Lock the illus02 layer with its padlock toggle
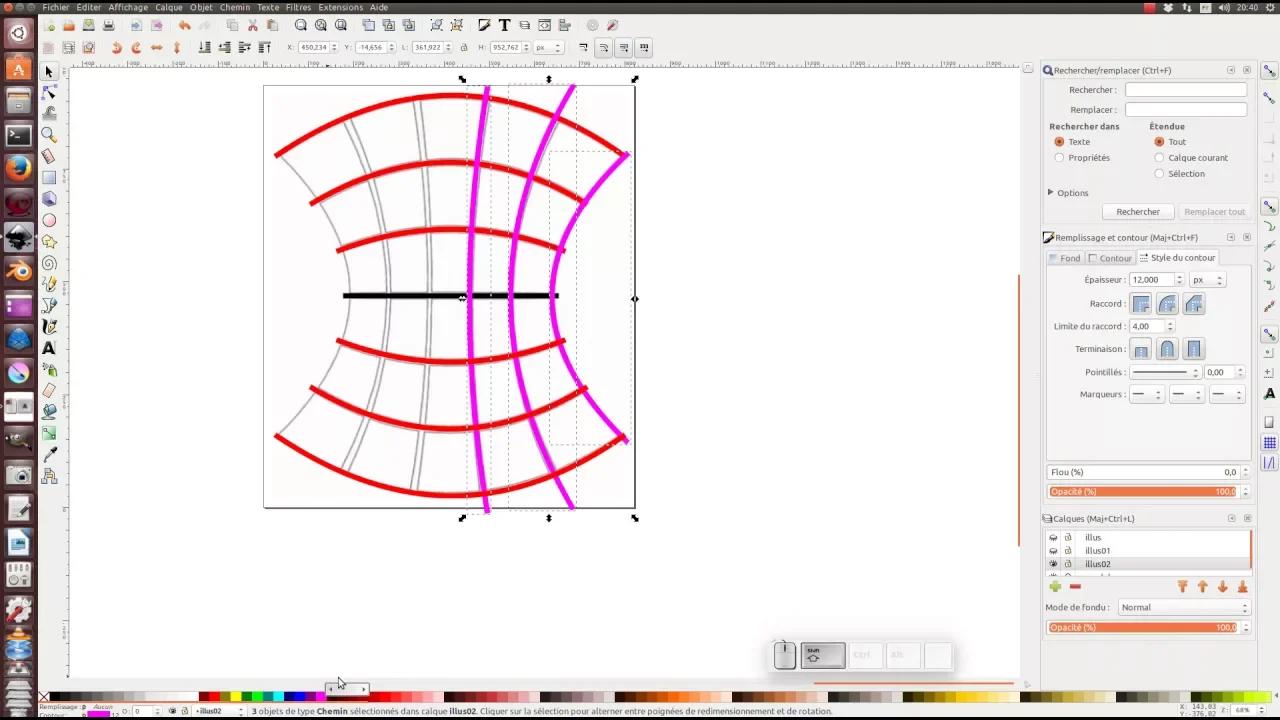 [1068, 564]
